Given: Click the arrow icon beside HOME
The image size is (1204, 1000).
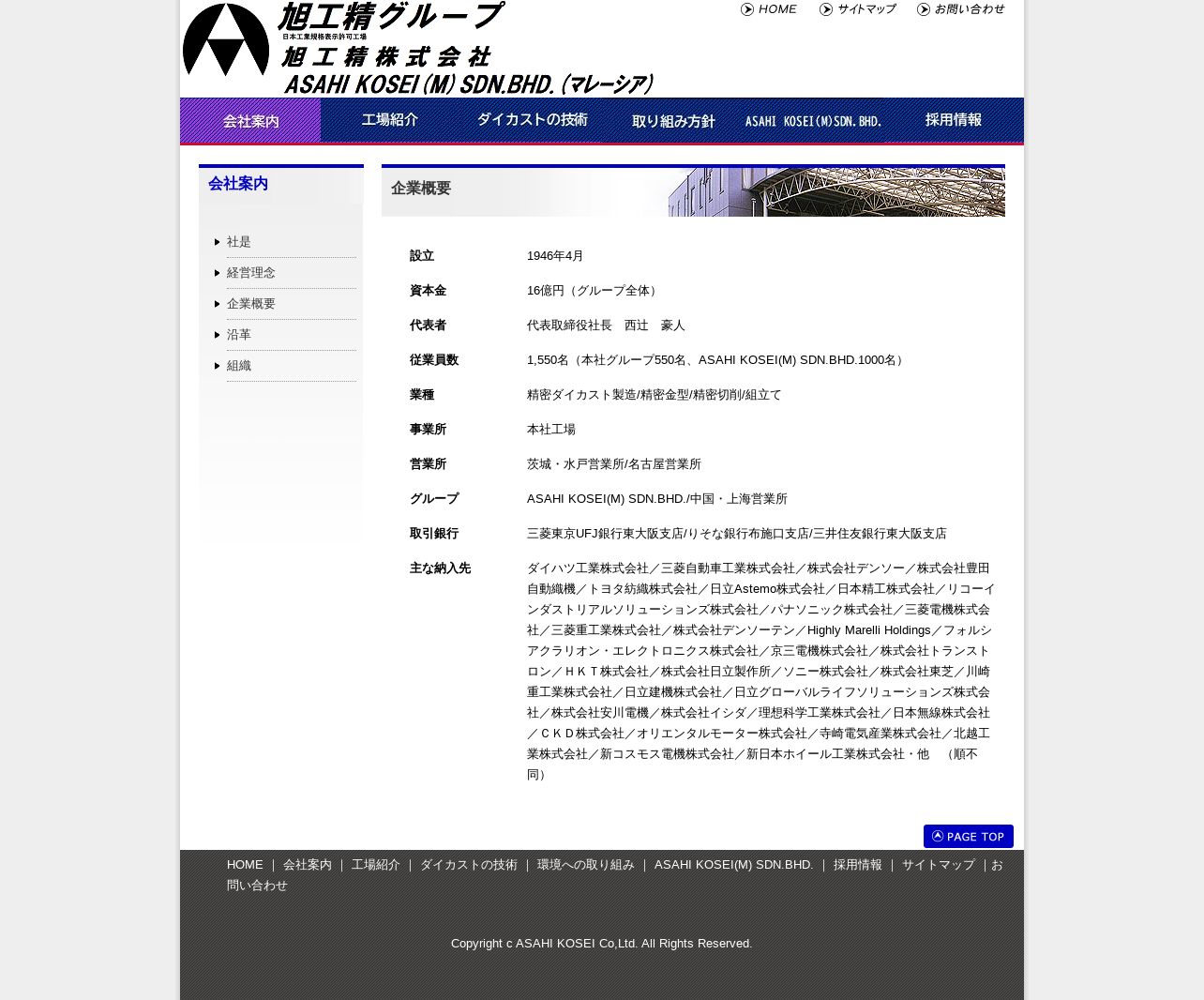Looking at the screenshot, I should click(747, 9).
